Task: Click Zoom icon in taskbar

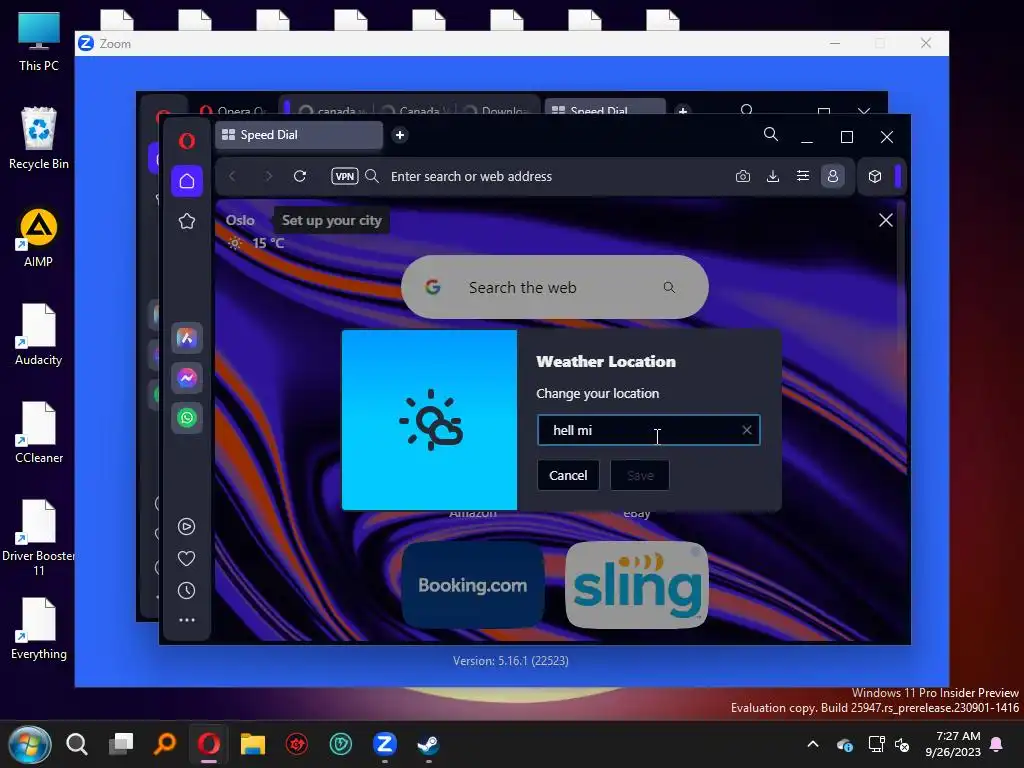Action: [385, 744]
